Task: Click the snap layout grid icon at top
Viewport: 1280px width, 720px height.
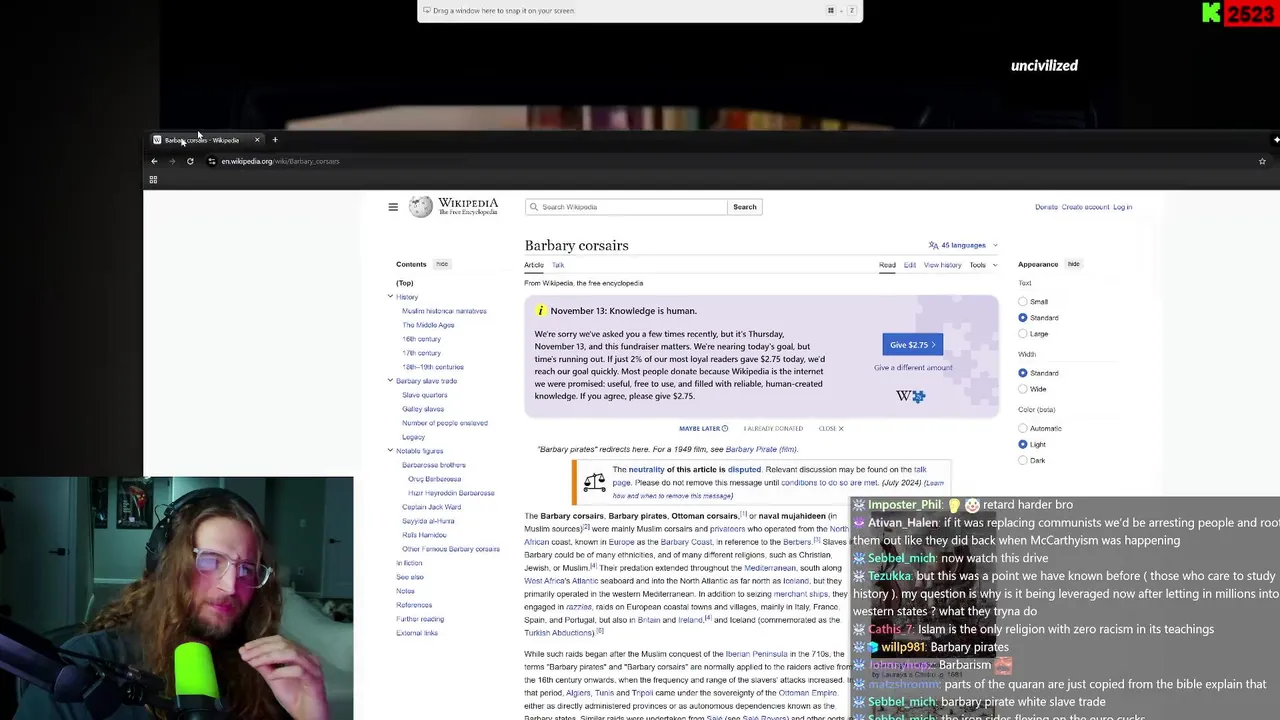Action: coord(830,11)
